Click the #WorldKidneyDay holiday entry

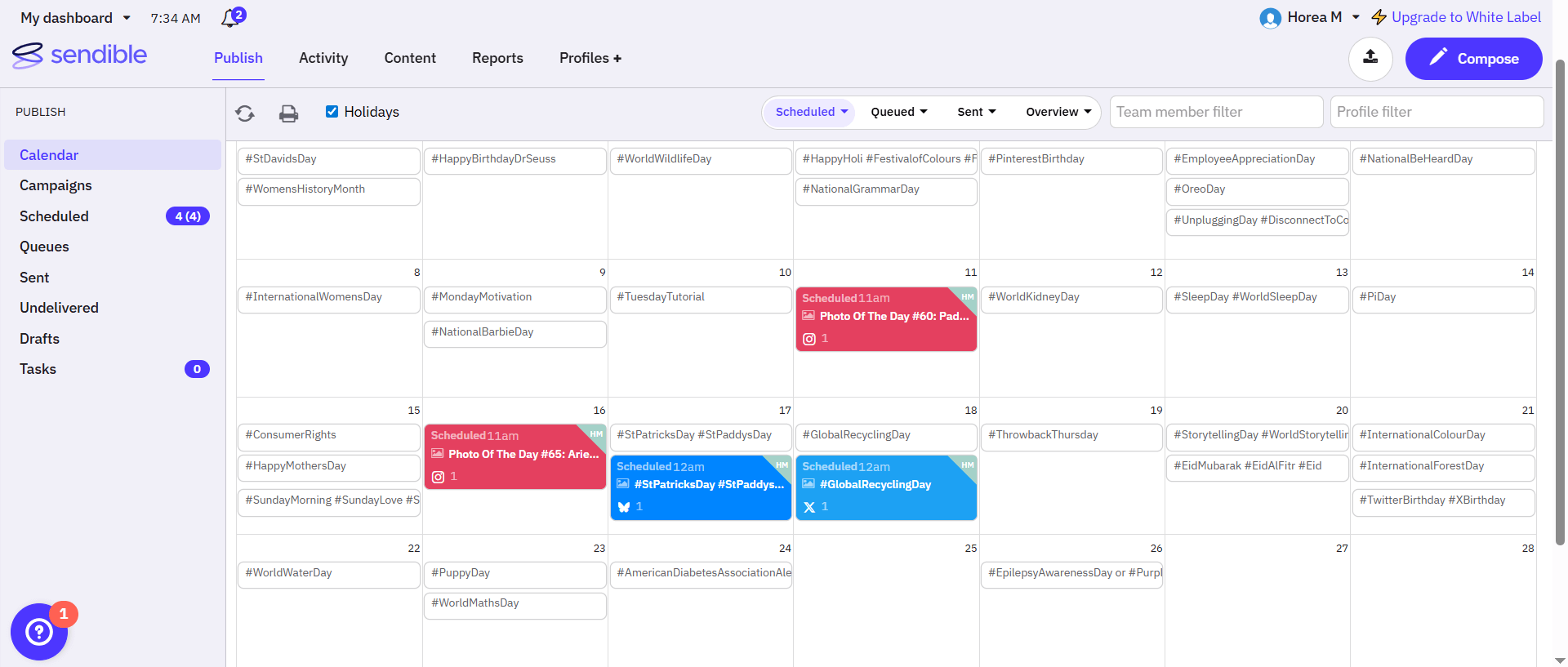coord(1071,298)
